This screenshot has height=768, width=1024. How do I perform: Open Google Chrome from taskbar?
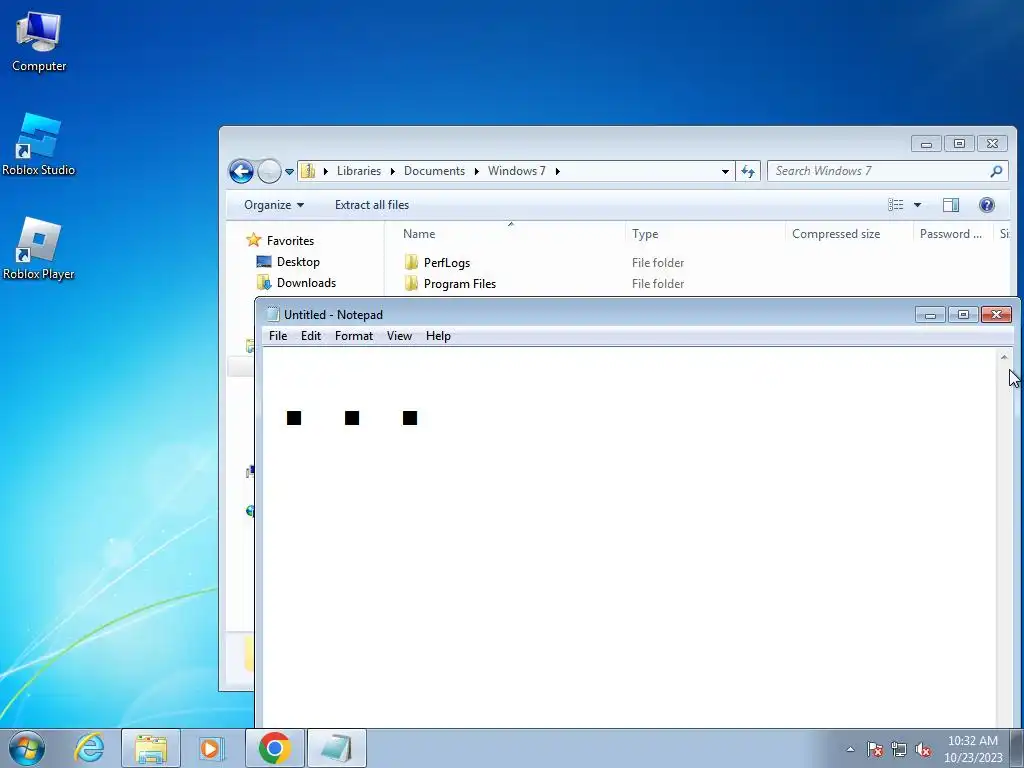[274, 748]
